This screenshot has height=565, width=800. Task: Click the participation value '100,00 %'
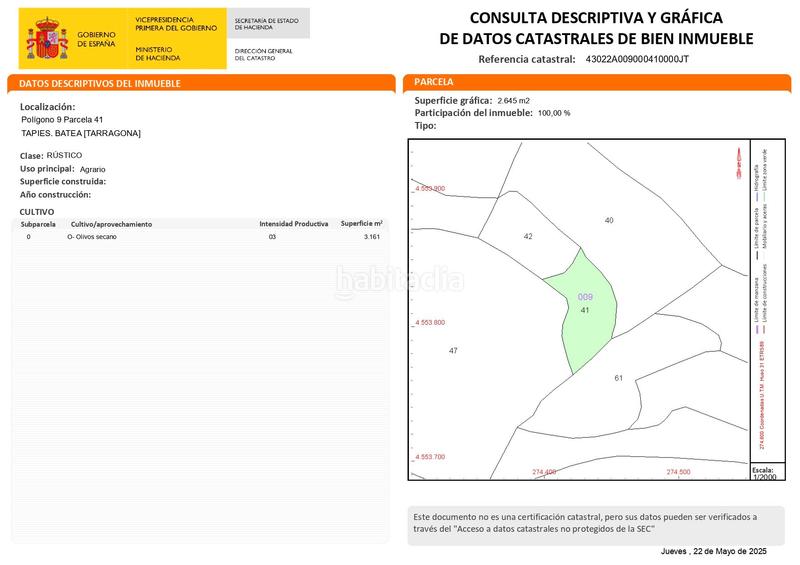(554, 113)
